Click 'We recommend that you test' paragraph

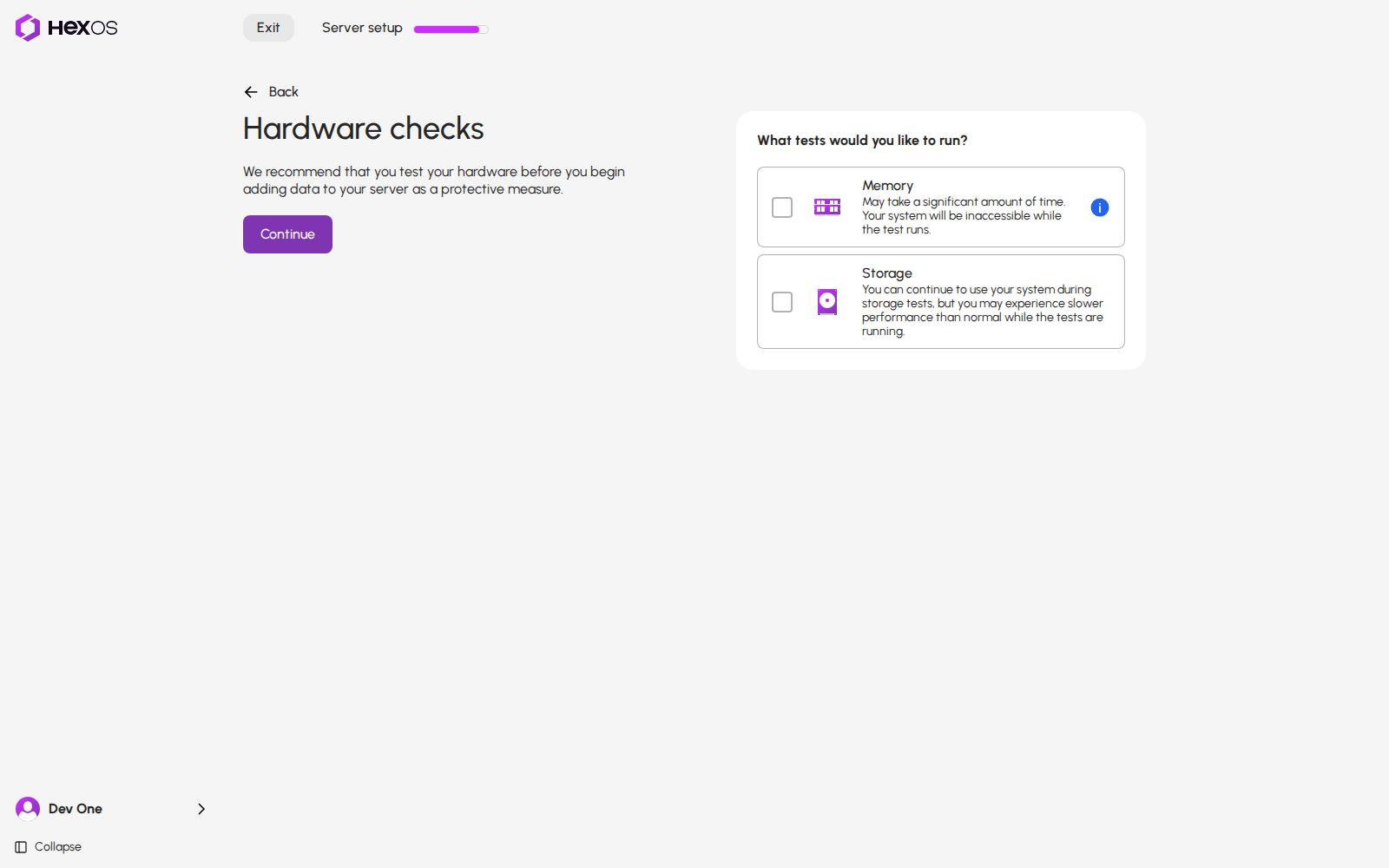point(434,181)
